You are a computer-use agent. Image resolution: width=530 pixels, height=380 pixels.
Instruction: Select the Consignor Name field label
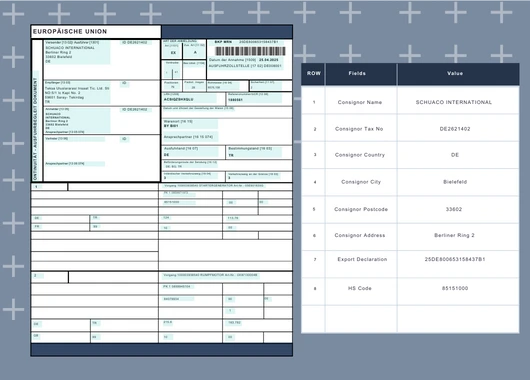360,102
